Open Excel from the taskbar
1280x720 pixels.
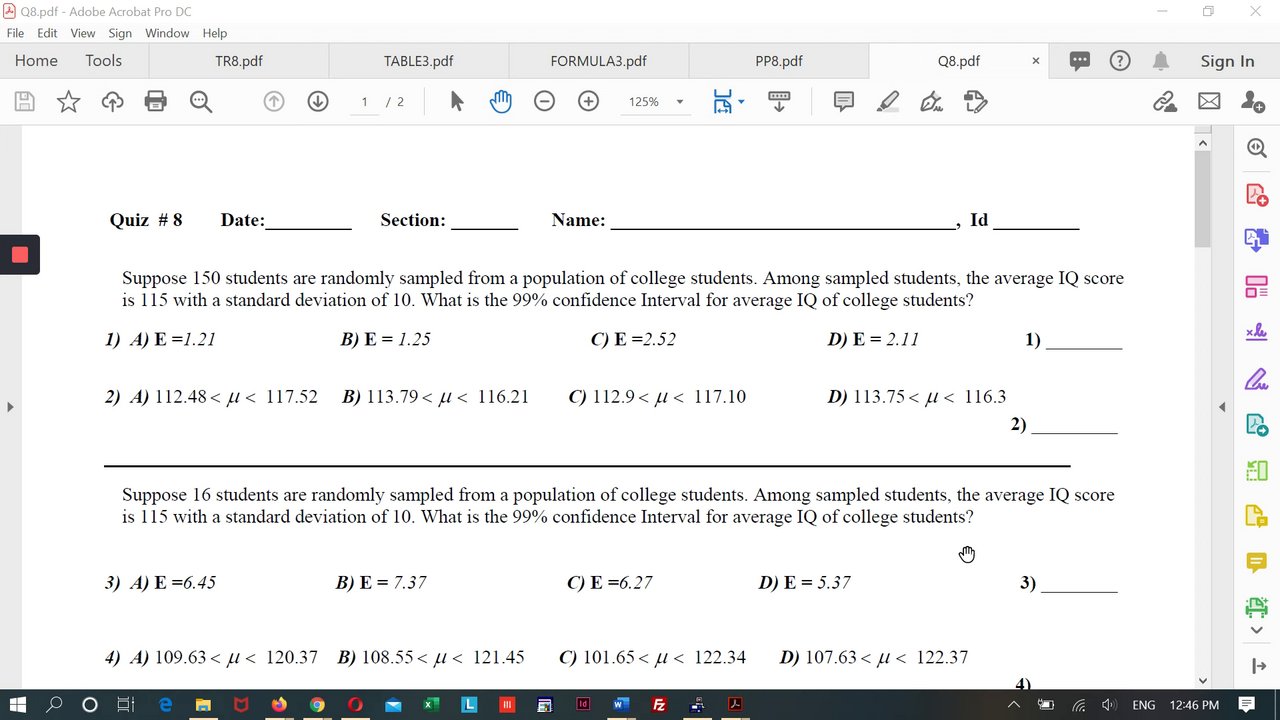(x=431, y=705)
